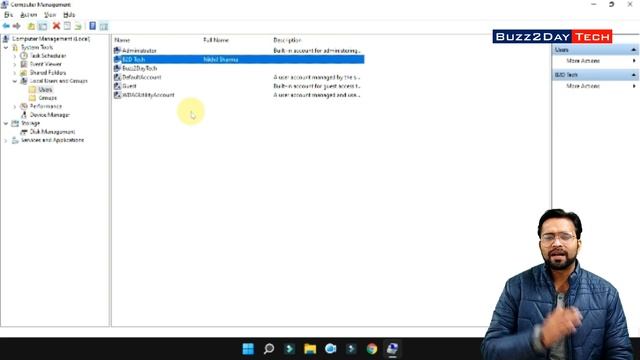Select the Users folder in the tree
Viewport: 640px width, 360px height.
(x=45, y=90)
